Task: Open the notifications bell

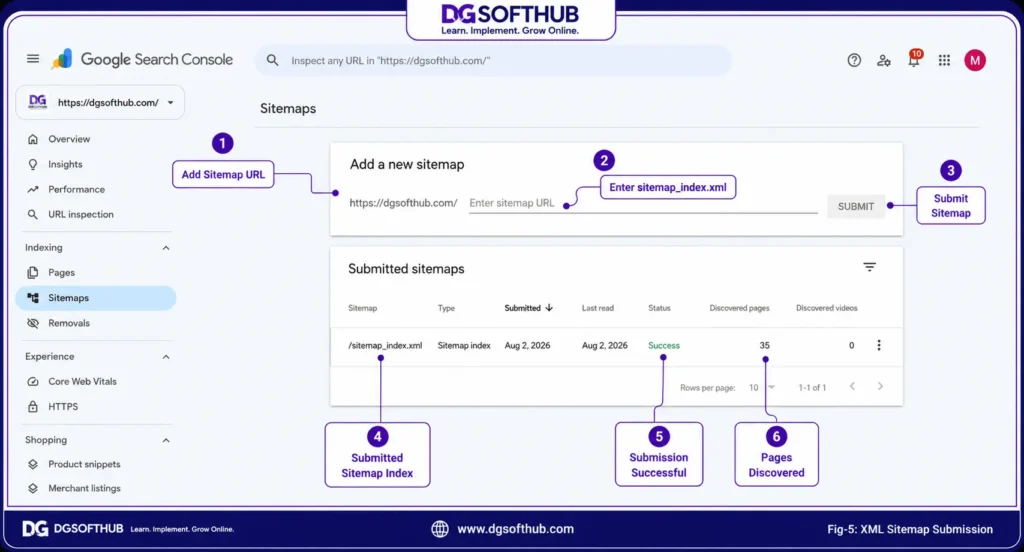Action: pos(914,59)
